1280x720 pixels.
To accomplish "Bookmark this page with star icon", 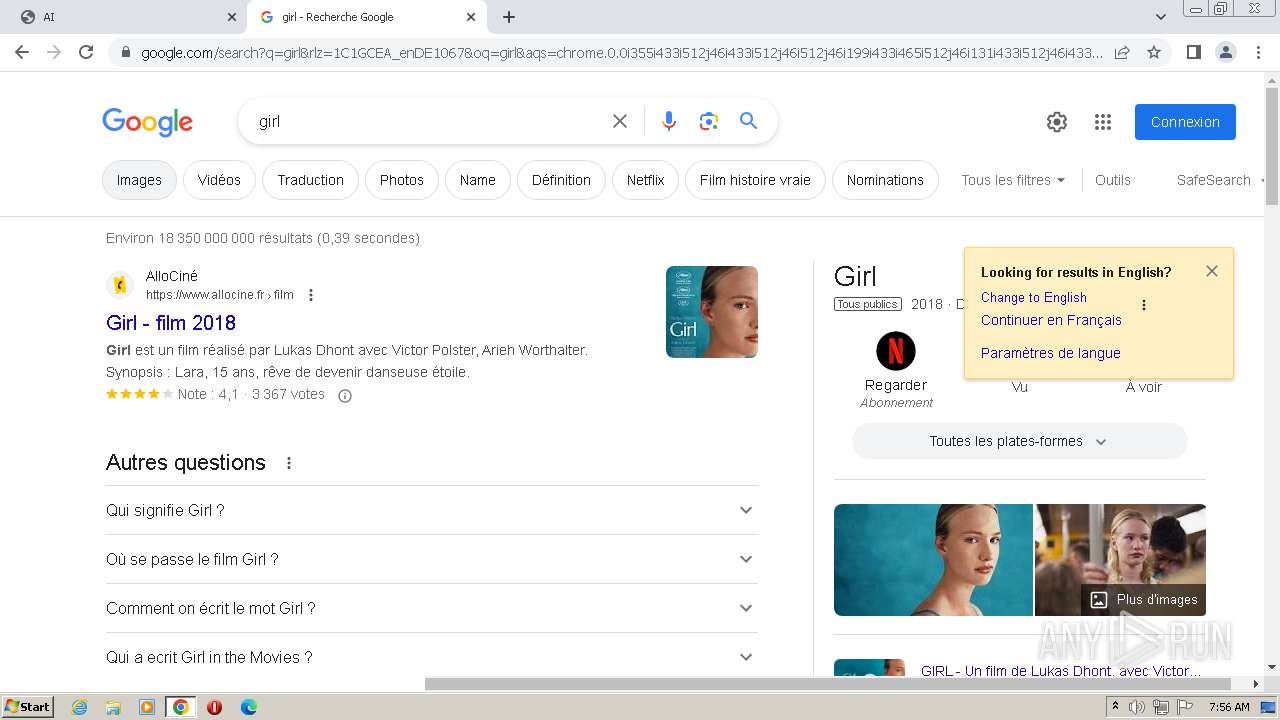I will [x=1154, y=52].
